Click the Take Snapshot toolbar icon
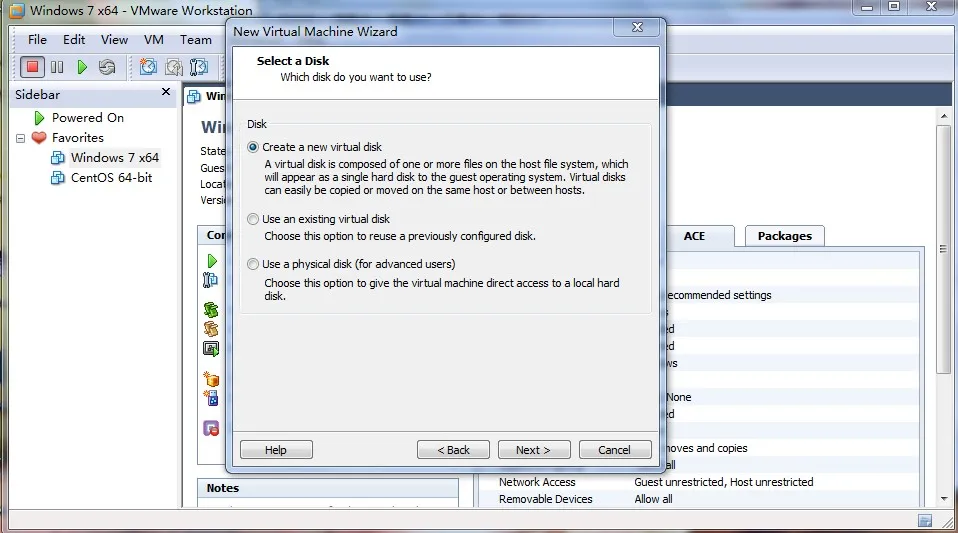The image size is (958, 533). [148, 67]
